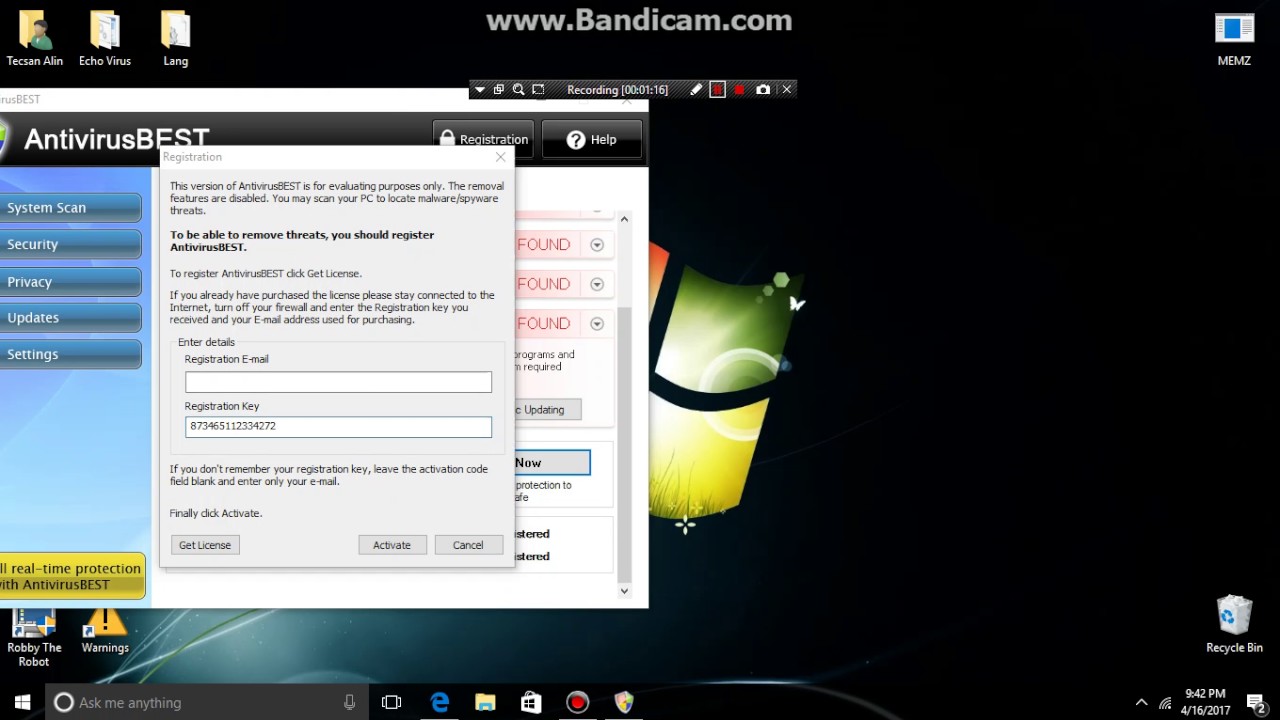
Task: Click the Activate button
Action: tap(392, 545)
